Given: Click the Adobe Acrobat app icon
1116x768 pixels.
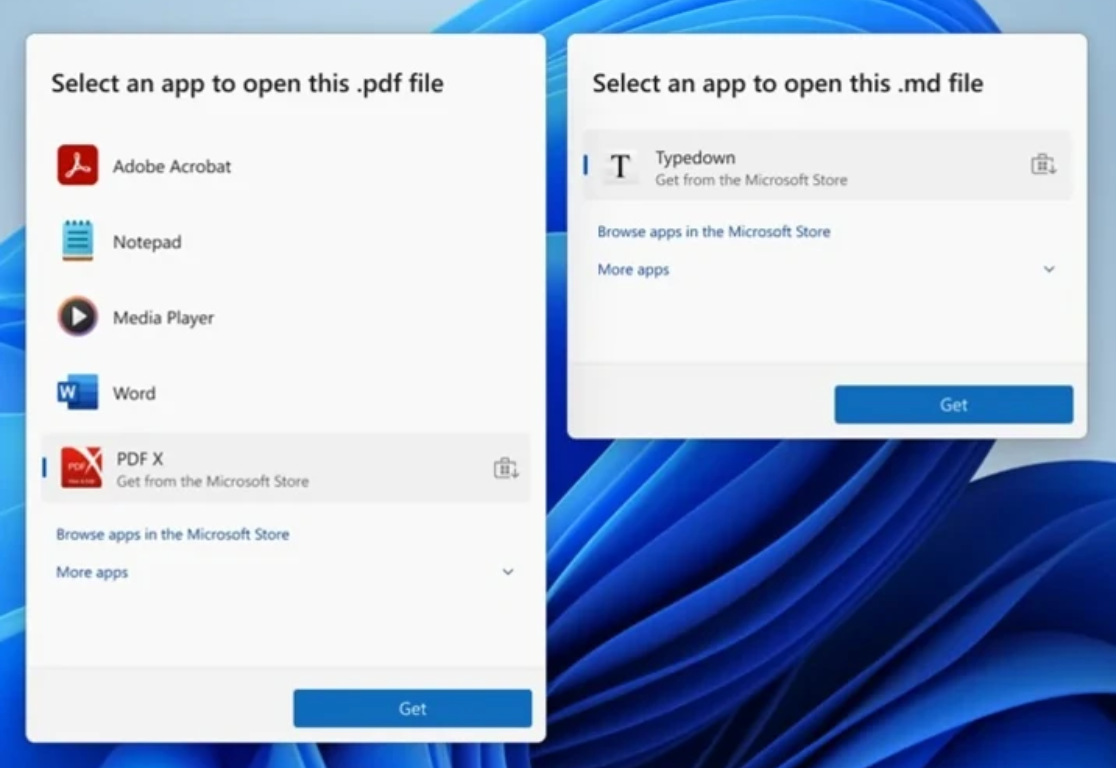Looking at the screenshot, I should 77,166.
